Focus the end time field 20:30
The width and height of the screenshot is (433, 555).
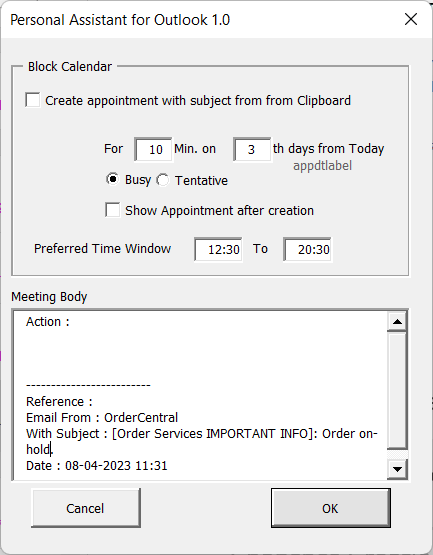click(307, 249)
